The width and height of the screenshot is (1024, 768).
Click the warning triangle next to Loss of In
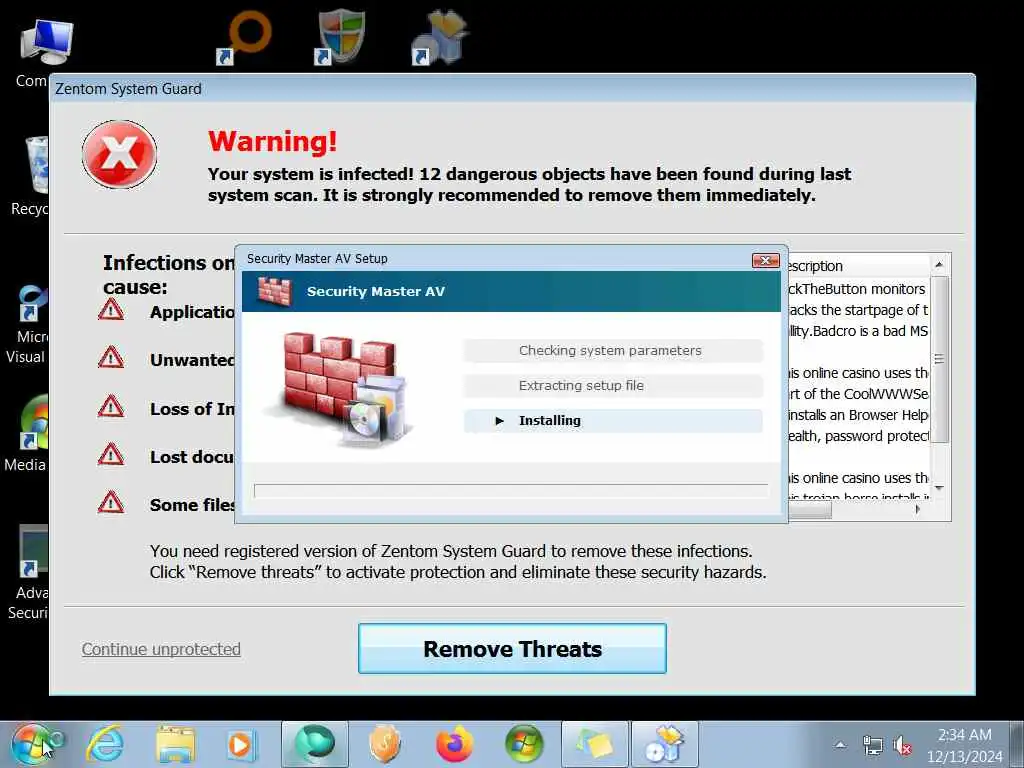tap(111, 407)
